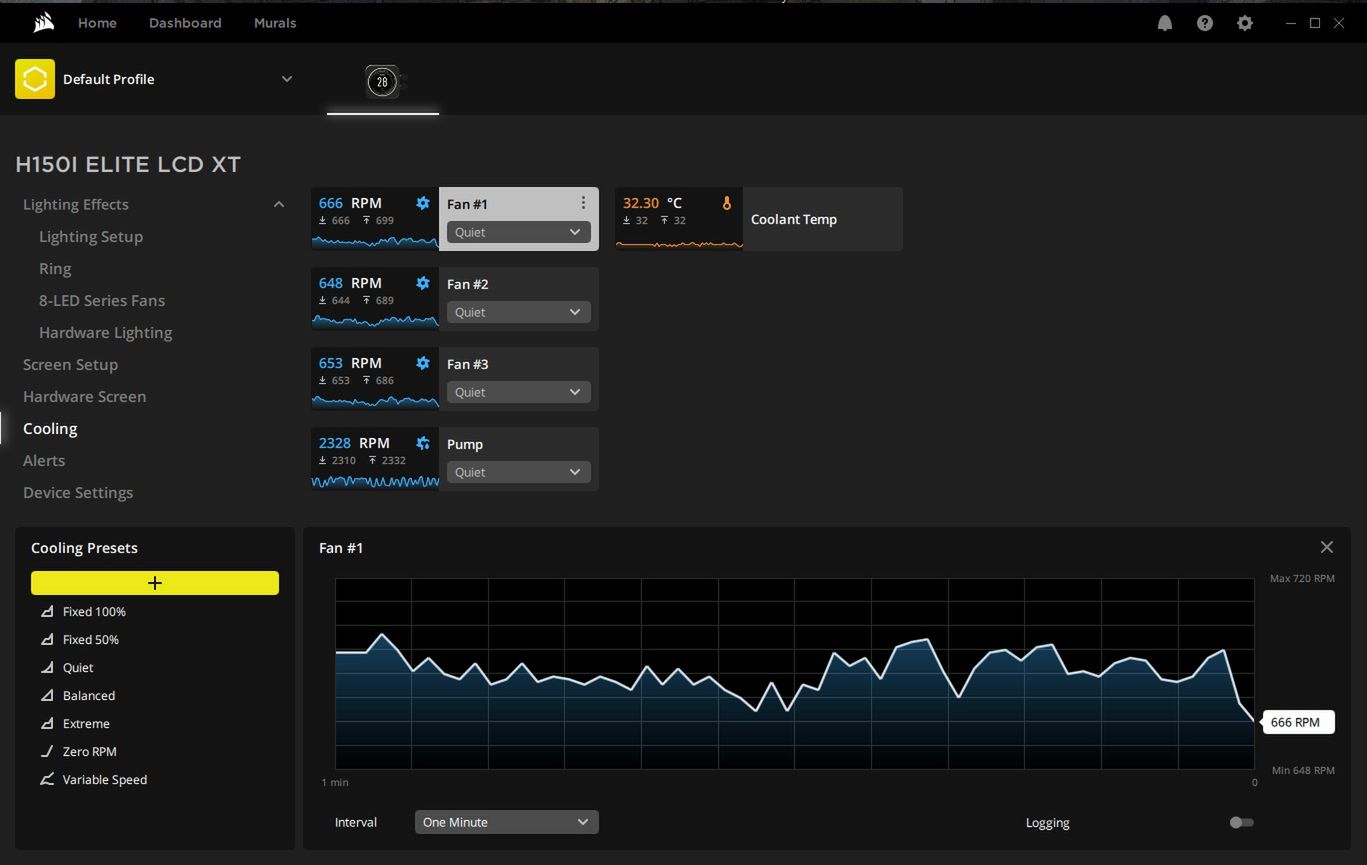Open the Pump Quiet preset dropdown
Image resolution: width=1367 pixels, height=865 pixels.
[x=518, y=472]
